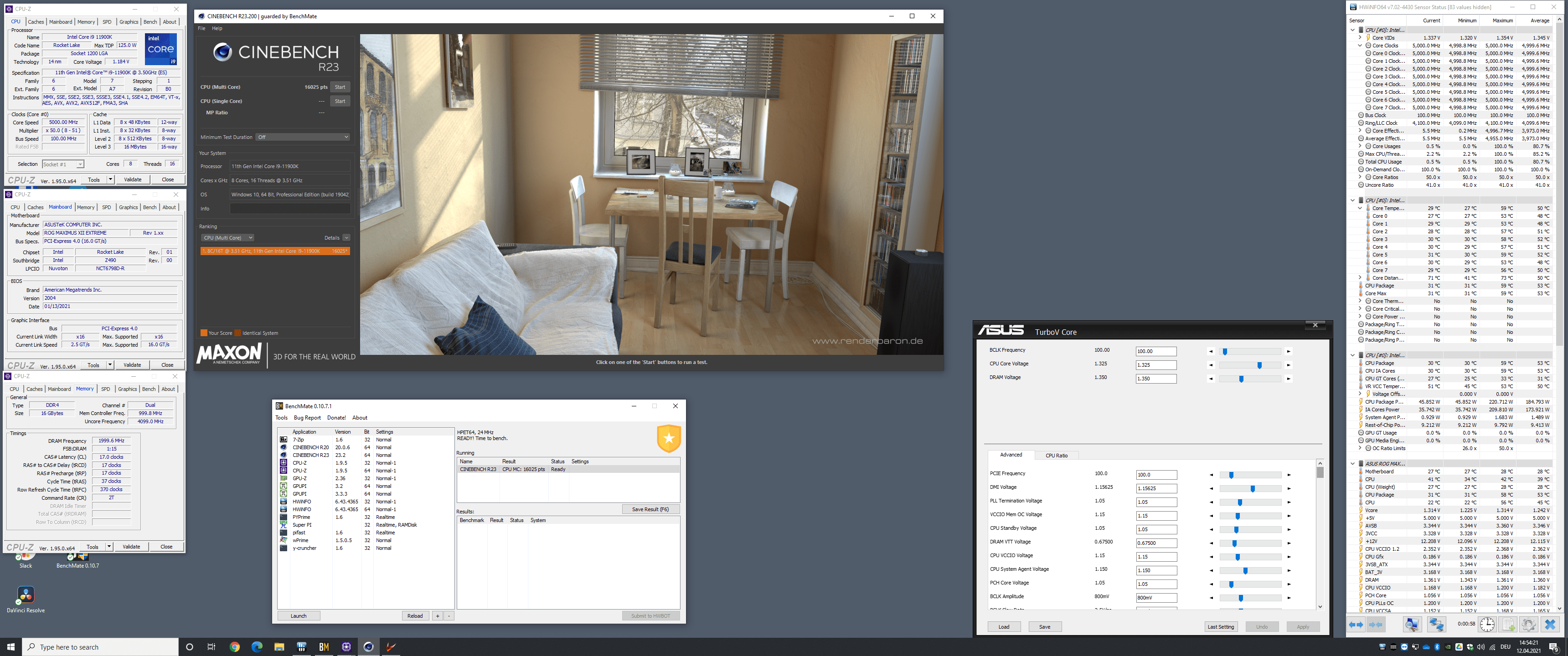Click Info text field in Cinebench
This screenshot has height=656, width=1568.
[x=290, y=209]
